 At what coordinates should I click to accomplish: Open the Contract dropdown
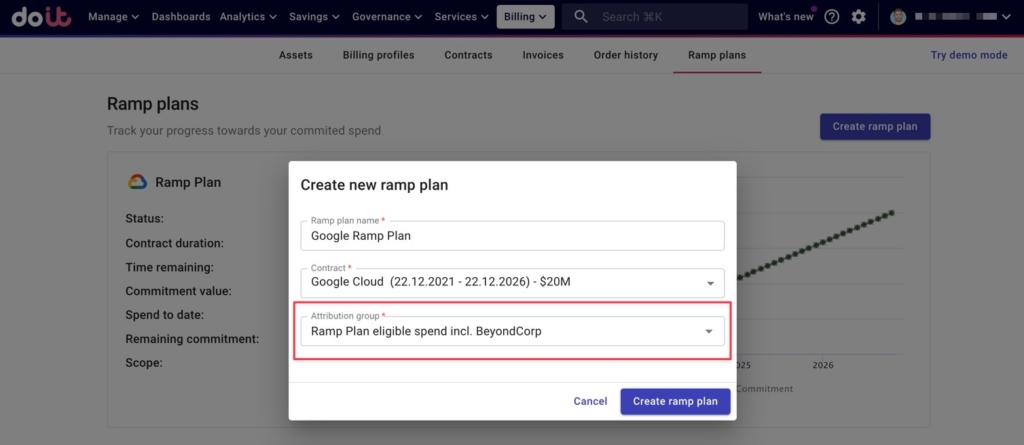[x=513, y=283]
